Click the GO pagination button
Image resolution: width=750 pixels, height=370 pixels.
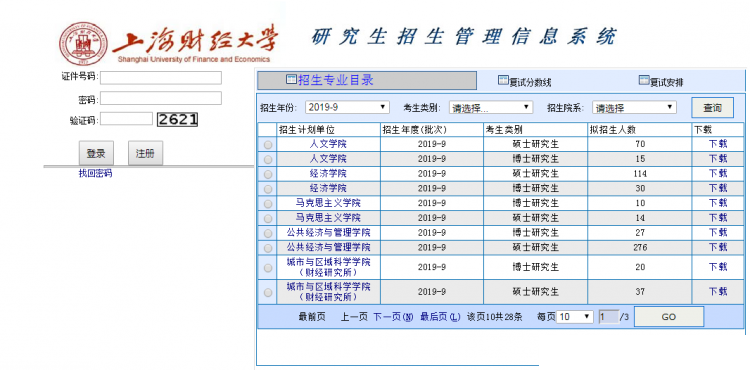coord(669,316)
